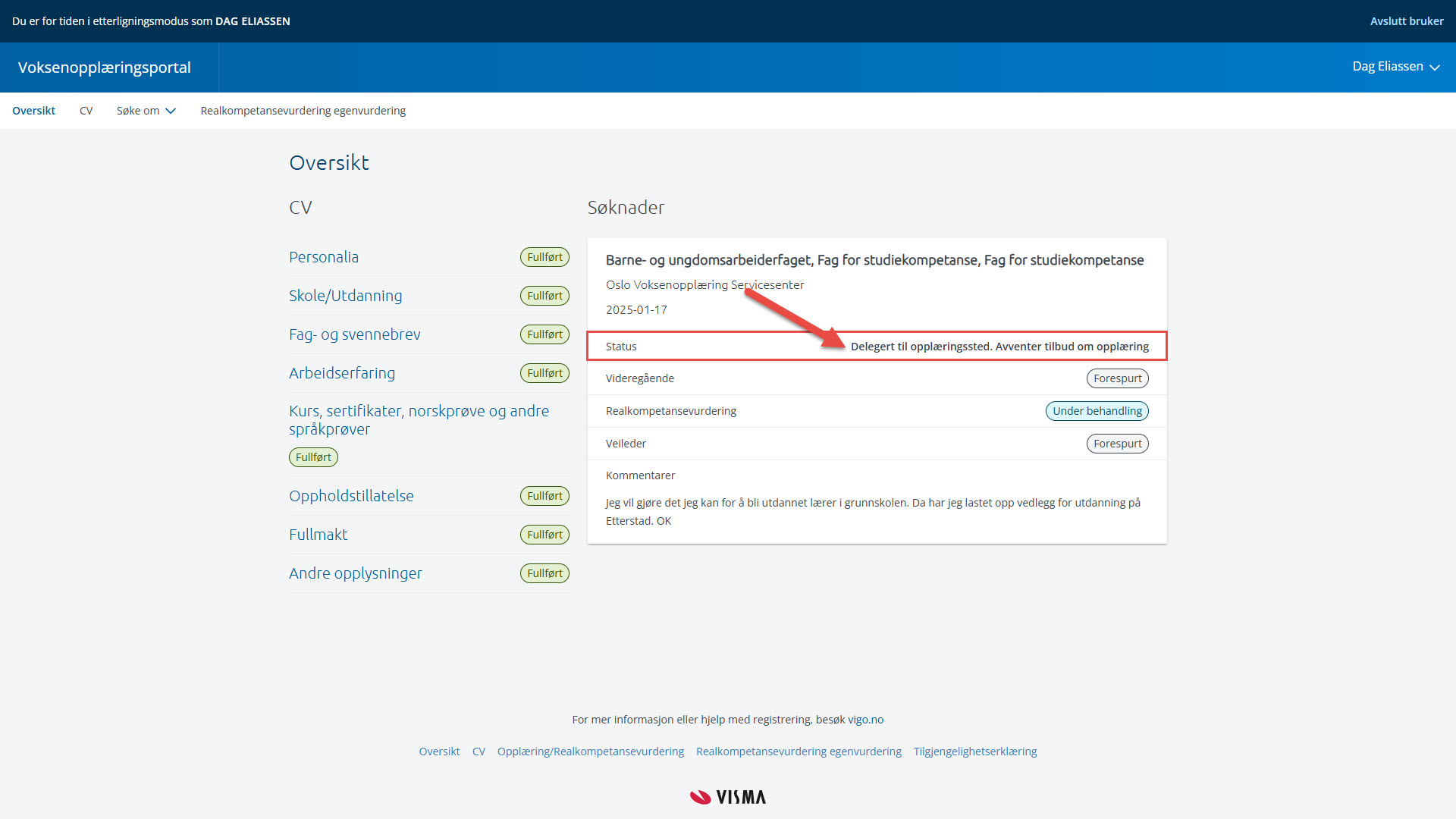Open Dag Eliassen user menu chevron
Image resolution: width=1456 pixels, height=819 pixels.
(1435, 67)
